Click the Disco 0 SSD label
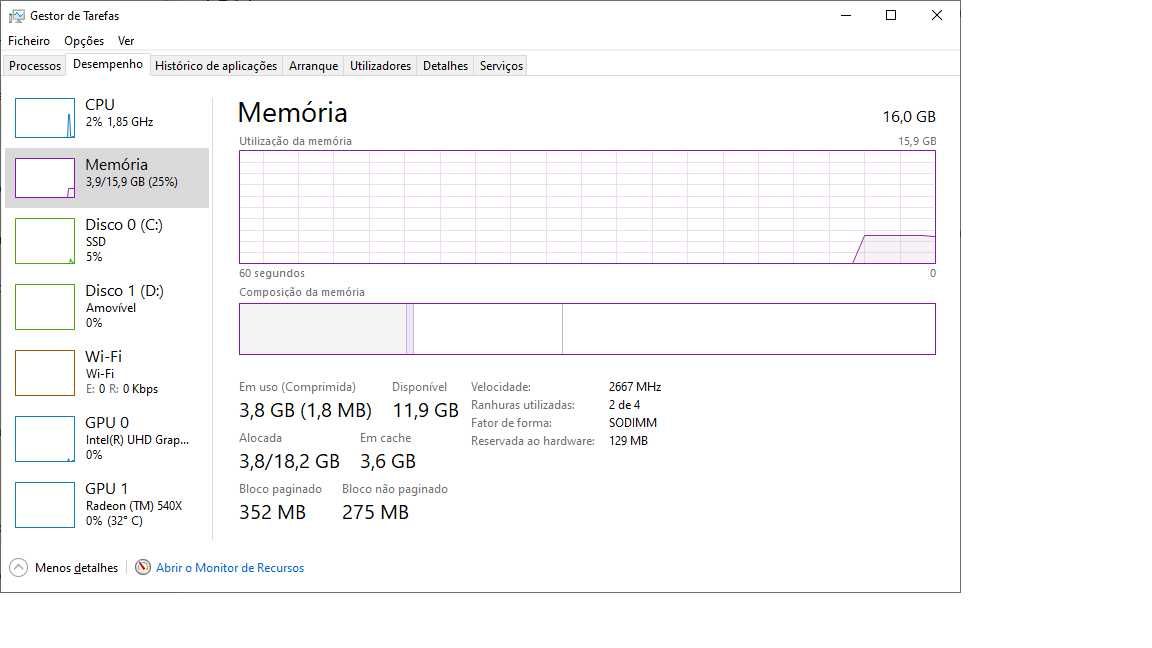This screenshot has height=648, width=1152. click(96, 242)
